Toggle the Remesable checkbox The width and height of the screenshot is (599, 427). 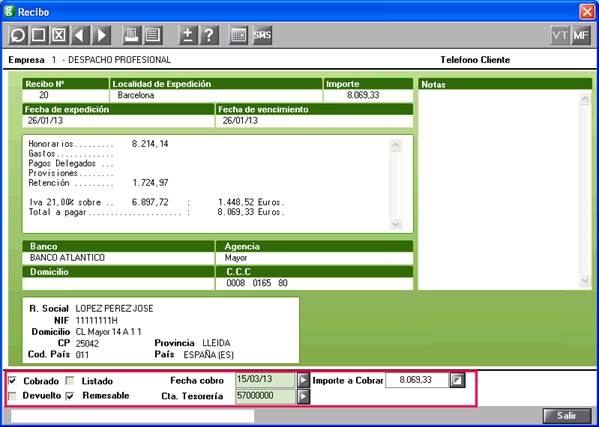(x=70, y=396)
